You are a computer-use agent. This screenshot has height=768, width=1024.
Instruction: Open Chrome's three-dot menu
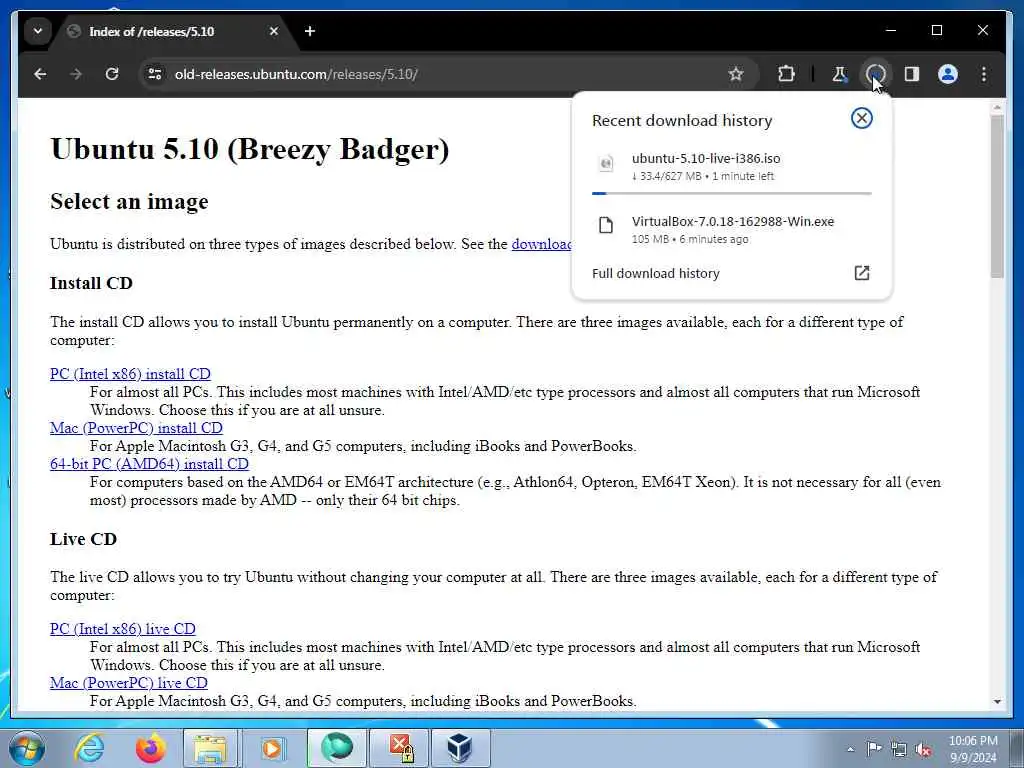point(984,74)
